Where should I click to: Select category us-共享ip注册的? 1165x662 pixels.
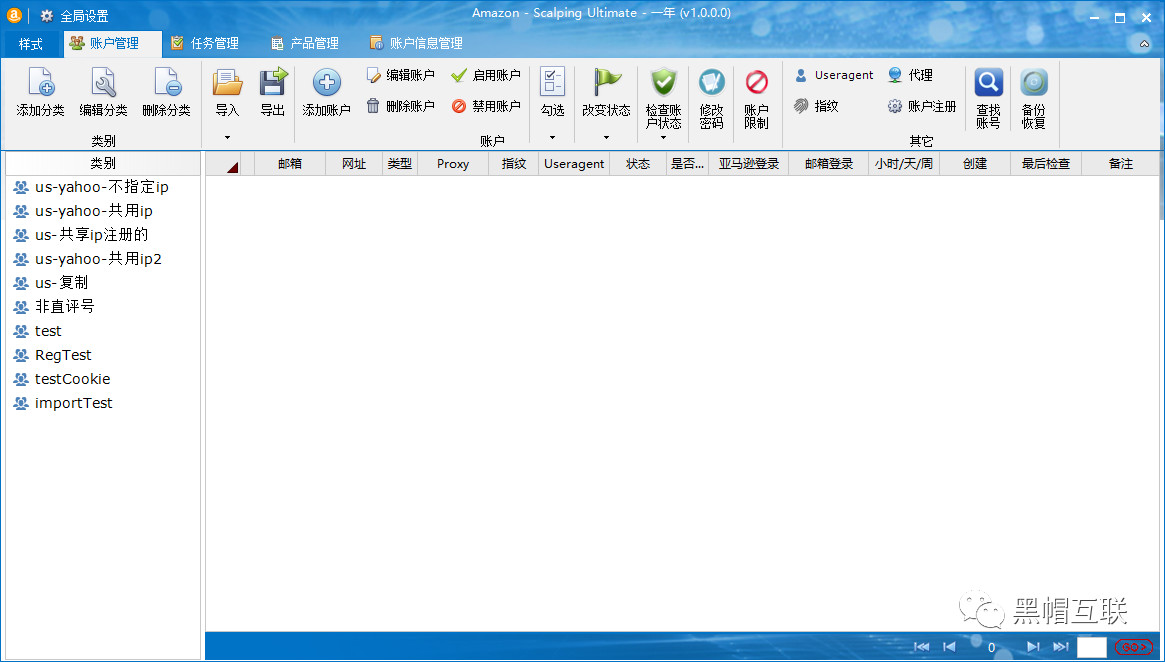point(103,235)
